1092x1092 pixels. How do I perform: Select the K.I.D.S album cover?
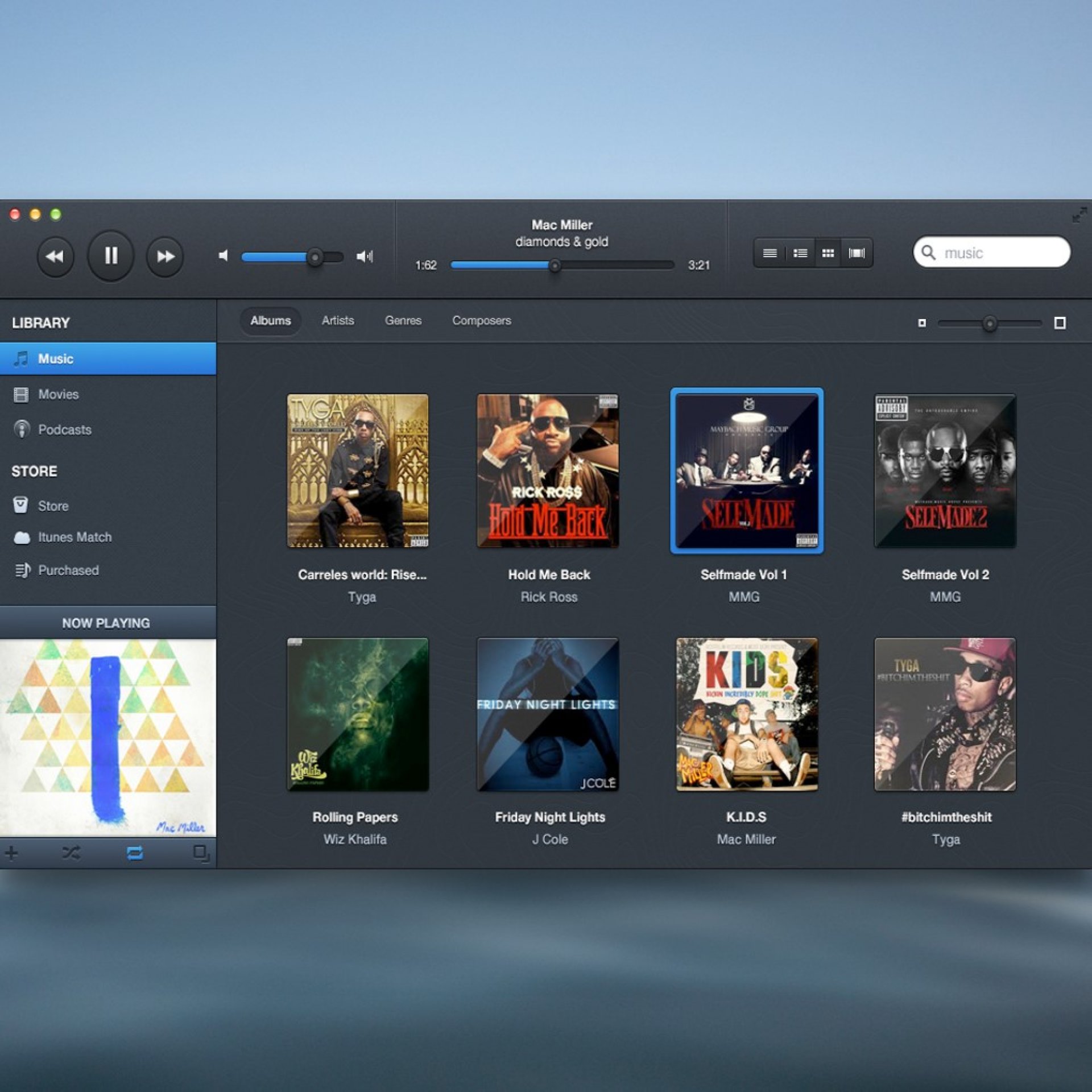click(x=746, y=714)
